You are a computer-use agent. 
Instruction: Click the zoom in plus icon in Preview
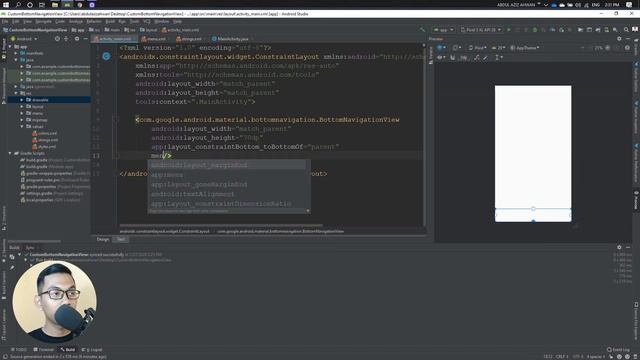point(607,48)
